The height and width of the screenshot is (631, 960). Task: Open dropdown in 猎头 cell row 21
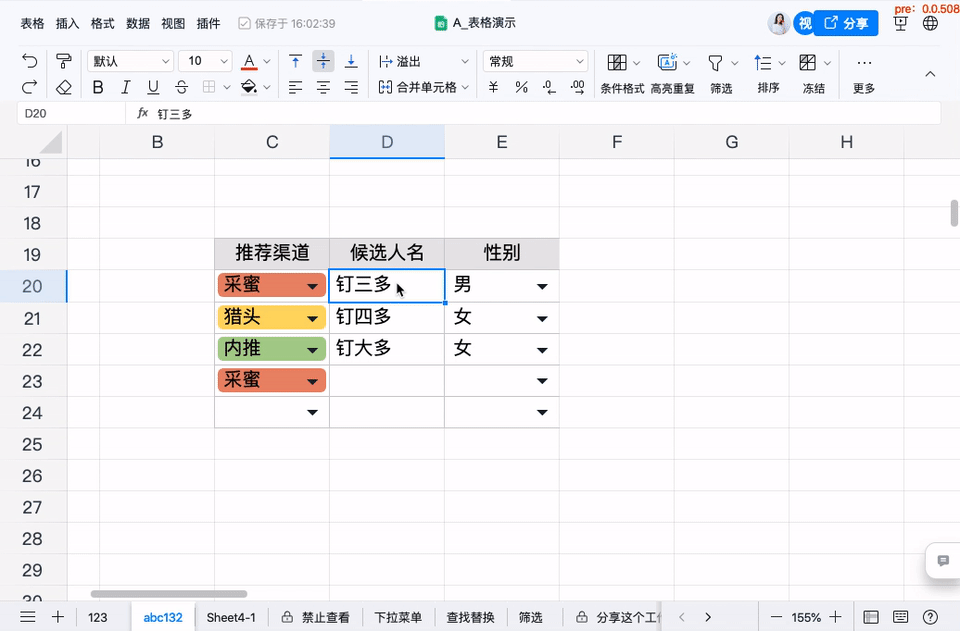pyautogui.click(x=312, y=318)
